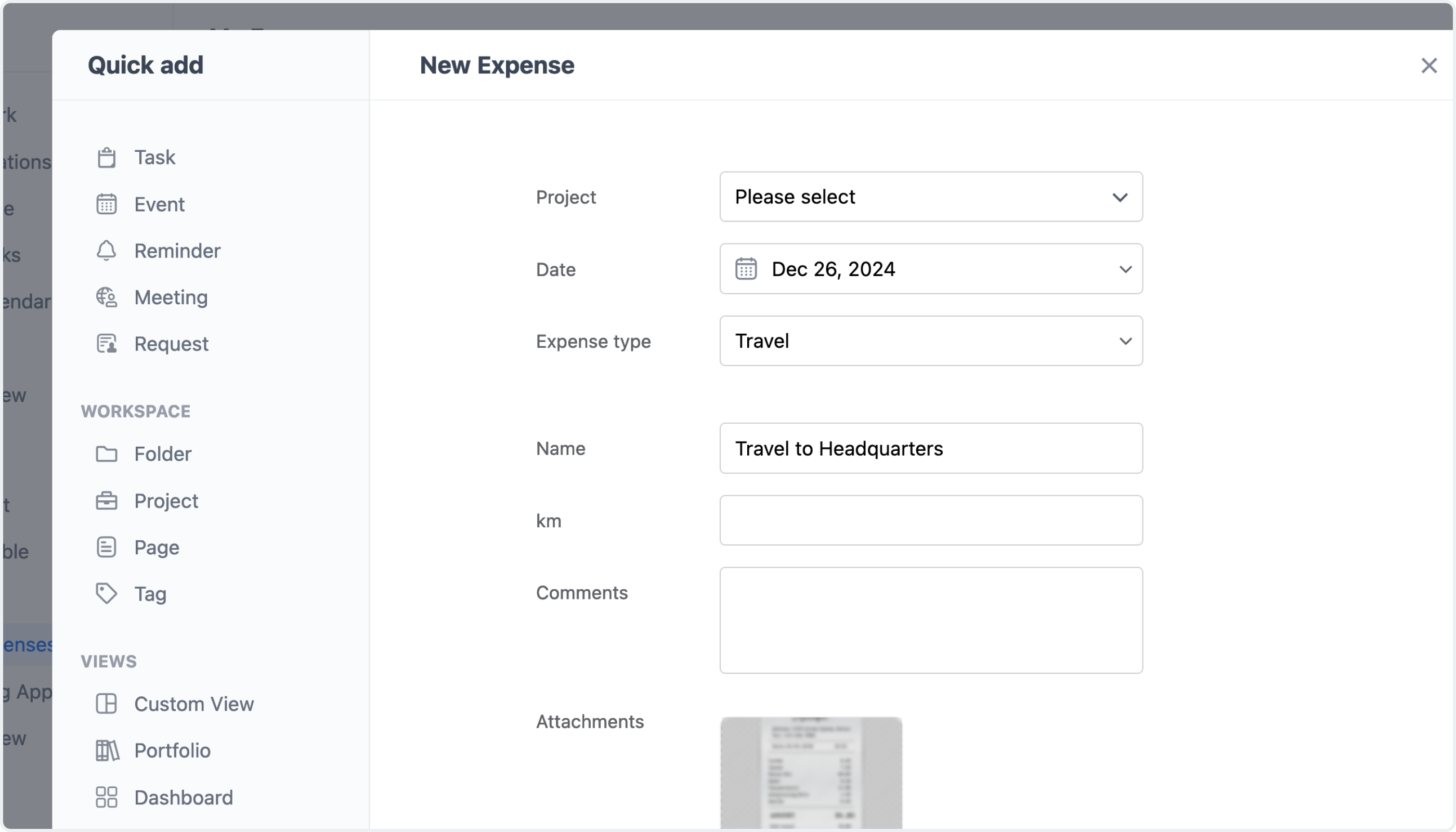Click the 'New Expense' heading

click(497, 65)
